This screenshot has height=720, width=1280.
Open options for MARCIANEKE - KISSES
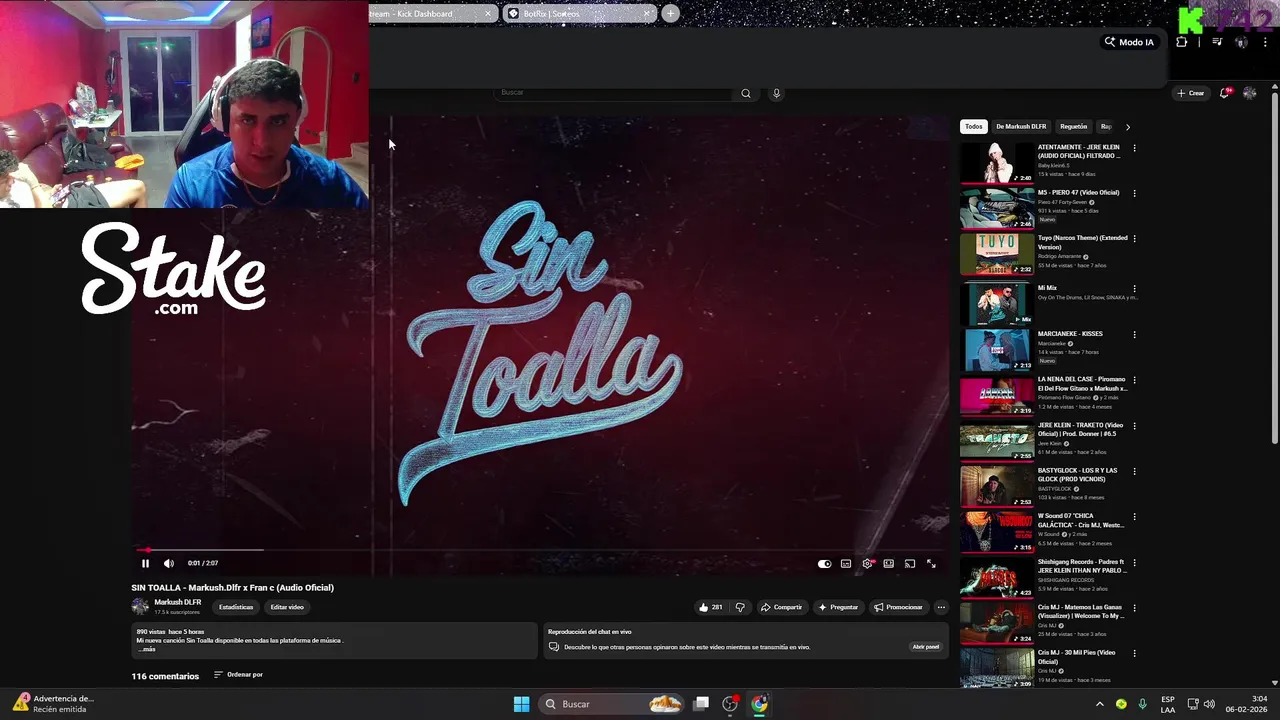click(x=1134, y=335)
